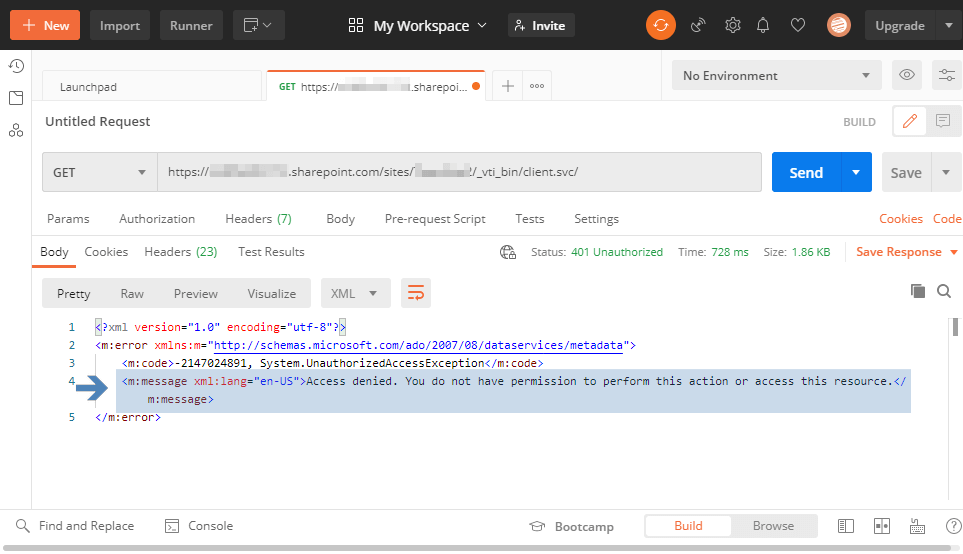Switch to the Launchpad tab
The image size is (963, 554).
pyautogui.click(x=151, y=87)
